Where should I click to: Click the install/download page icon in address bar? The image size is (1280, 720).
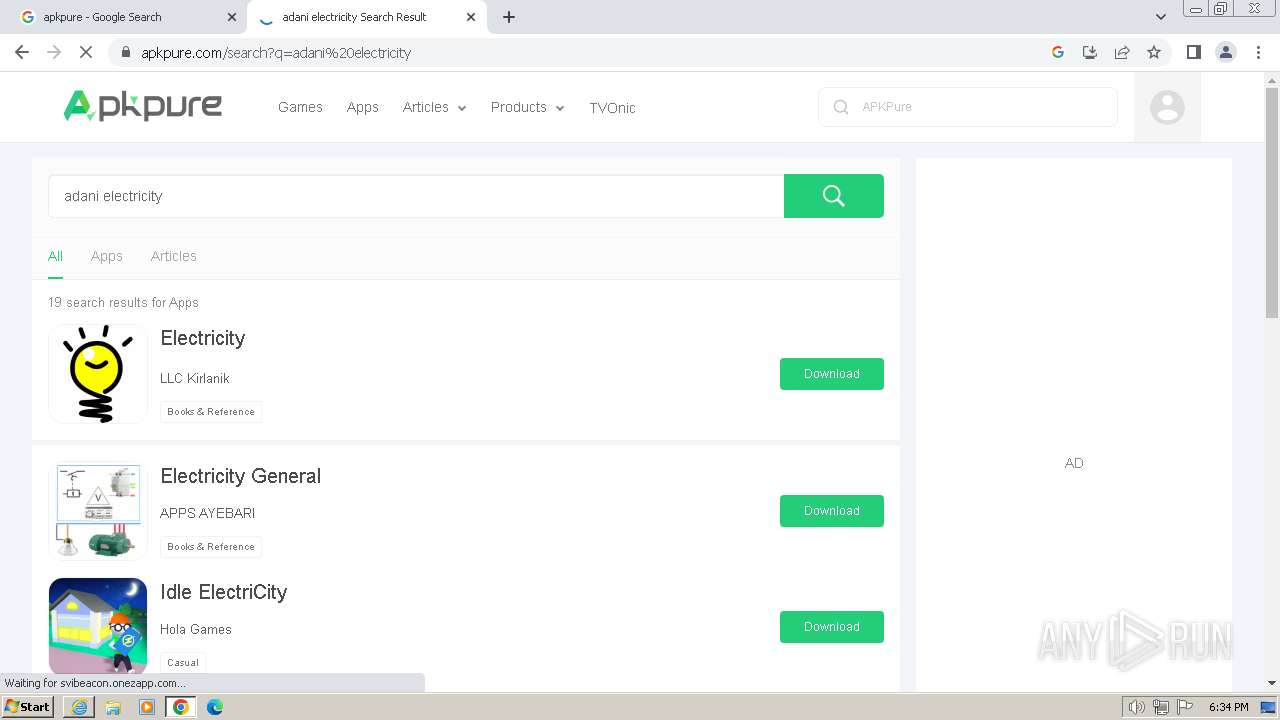tap(1090, 52)
